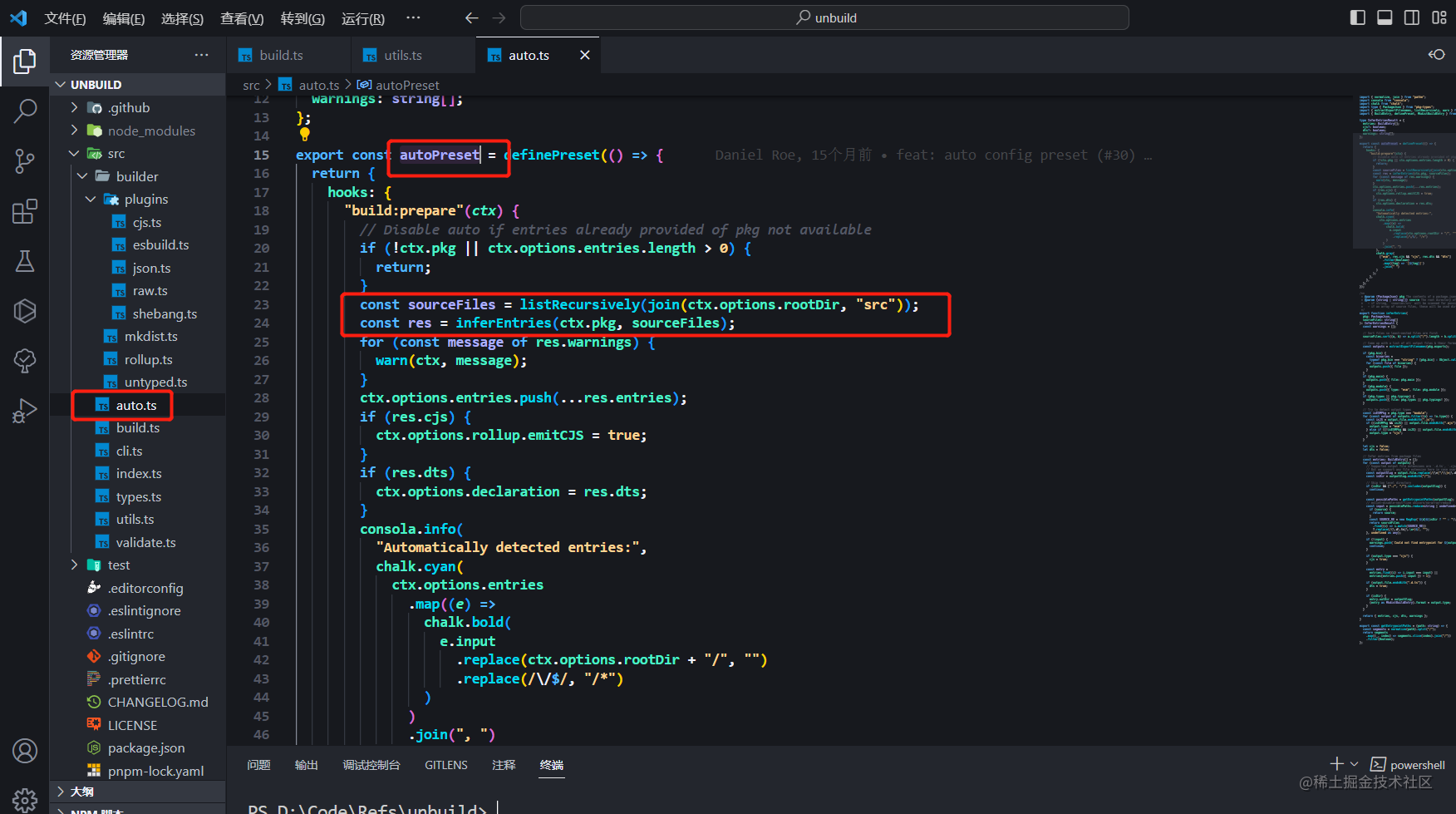This screenshot has height=814, width=1456.
Task: Click the code minimap overview
Action: [x=1404, y=369]
